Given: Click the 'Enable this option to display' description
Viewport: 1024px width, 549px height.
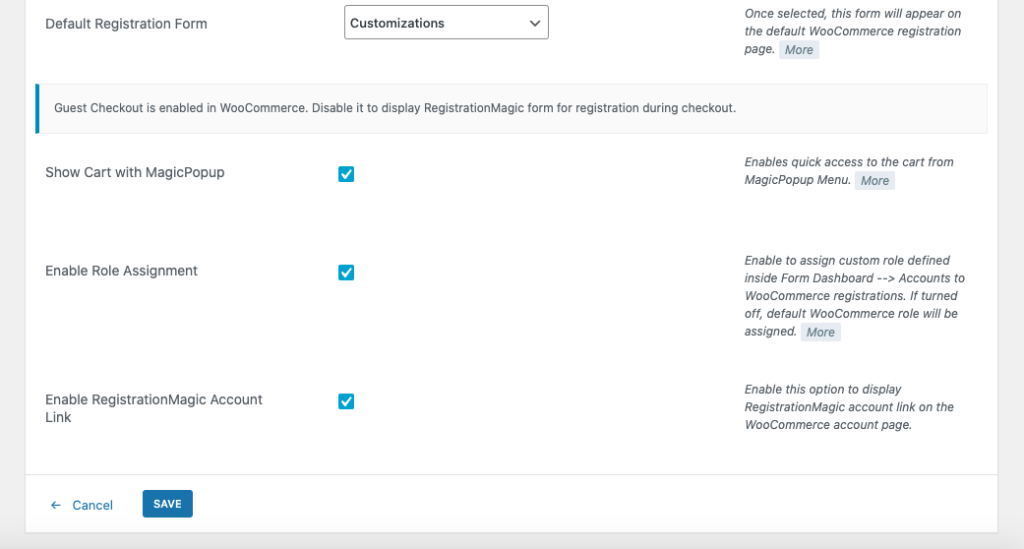Looking at the screenshot, I should click(849, 407).
